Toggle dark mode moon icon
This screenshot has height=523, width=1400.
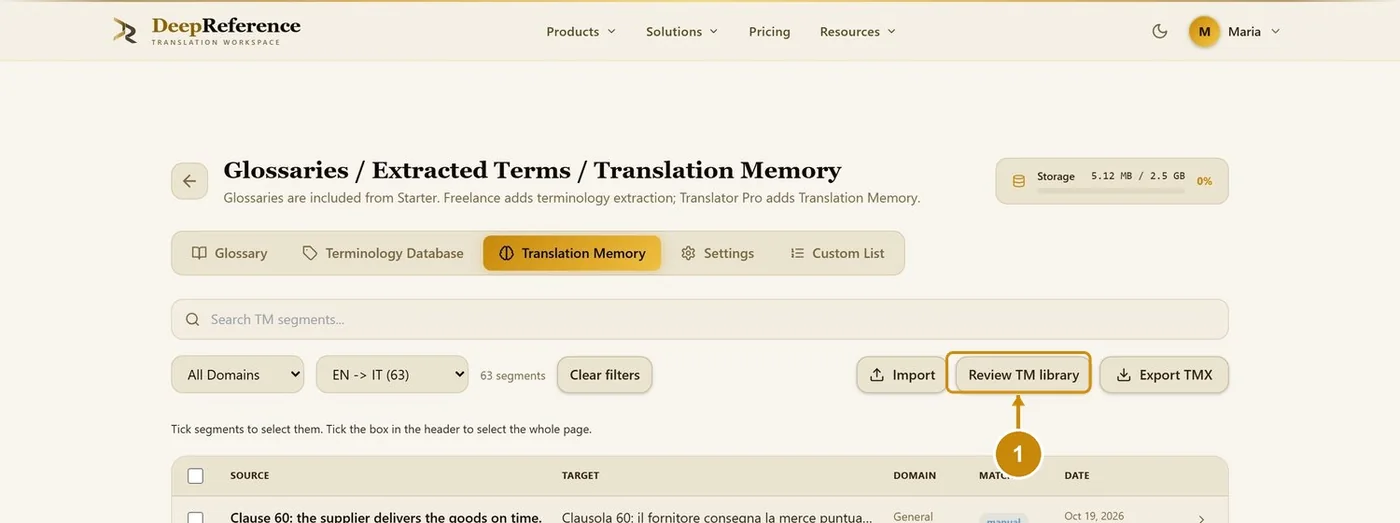1160,31
